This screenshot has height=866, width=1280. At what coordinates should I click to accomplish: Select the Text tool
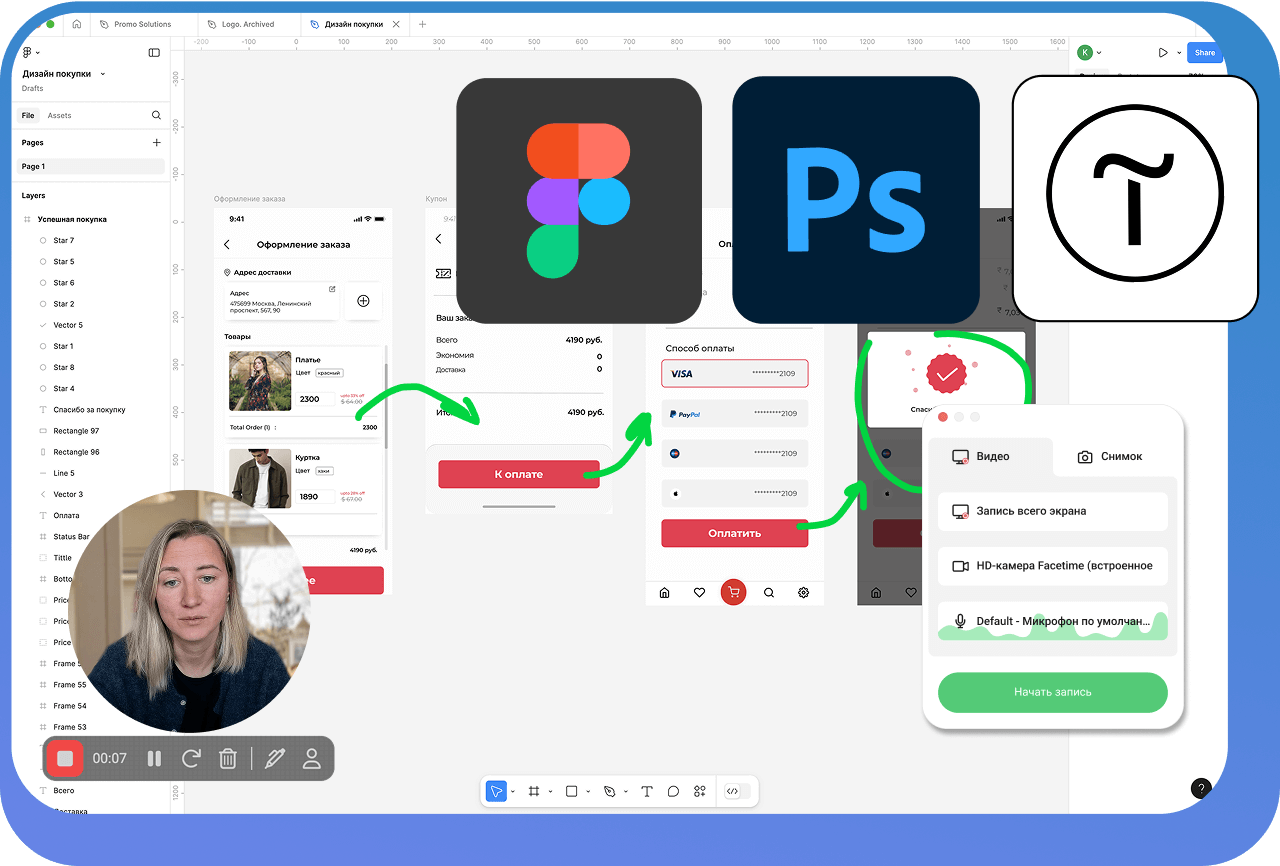647,791
